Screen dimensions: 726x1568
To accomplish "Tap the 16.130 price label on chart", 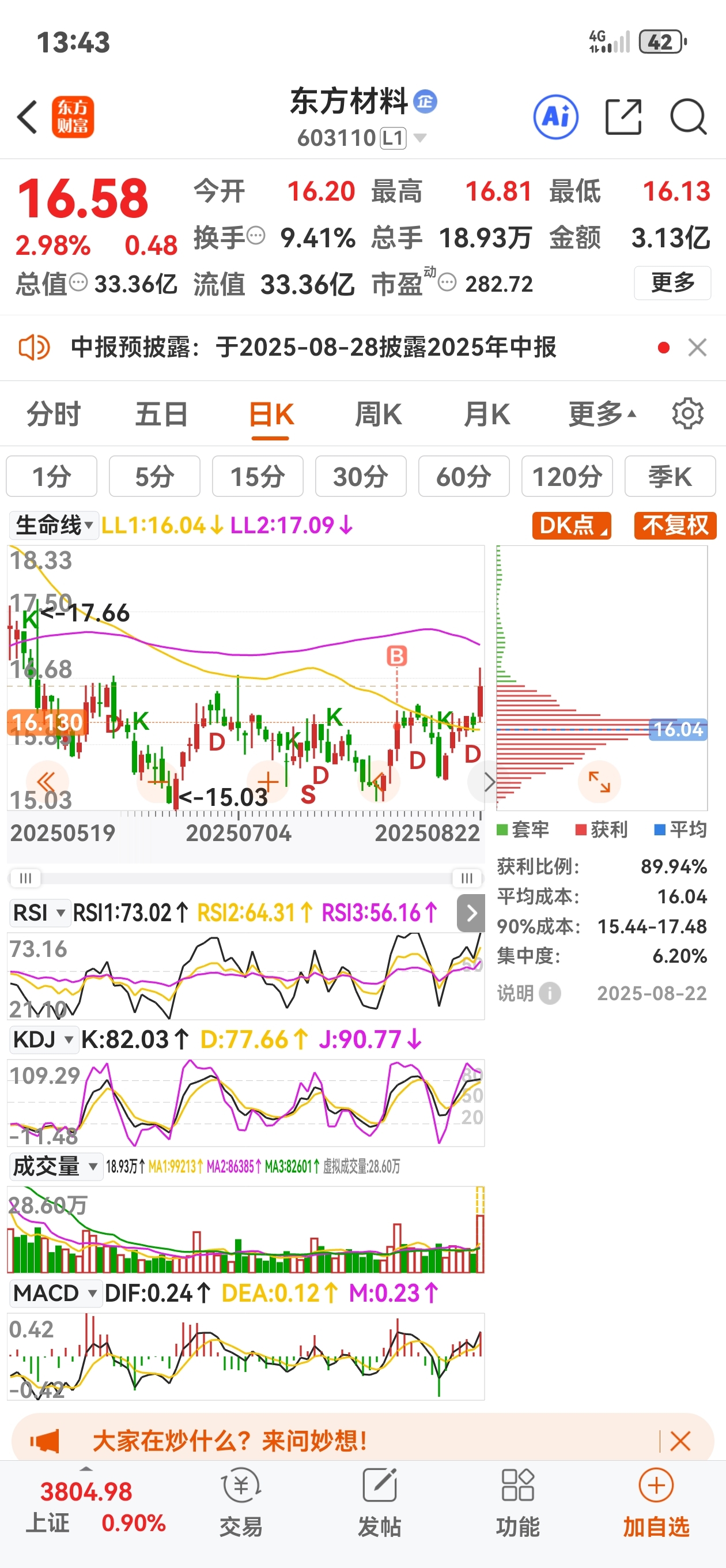I will [x=47, y=722].
